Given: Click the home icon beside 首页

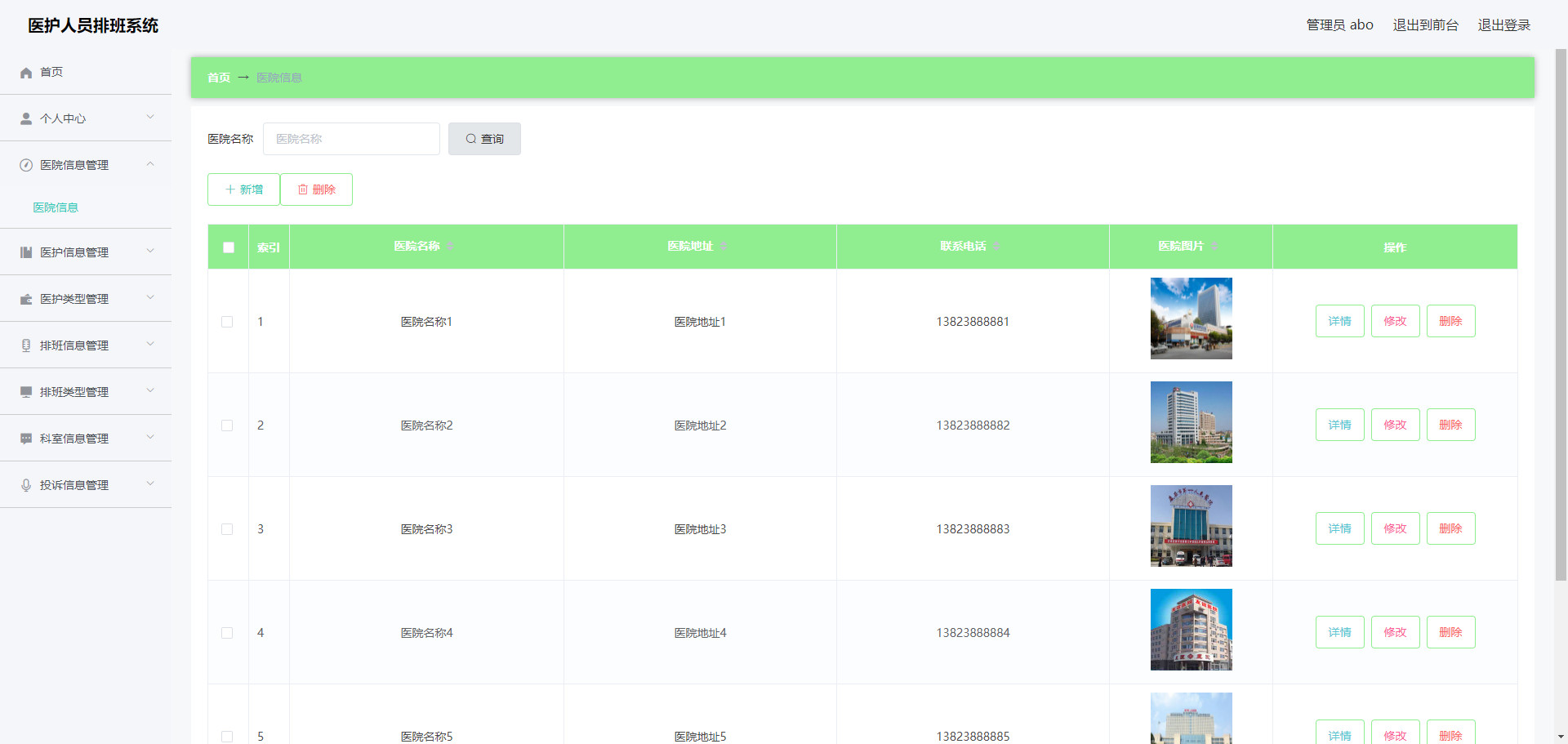Looking at the screenshot, I should (26, 73).
